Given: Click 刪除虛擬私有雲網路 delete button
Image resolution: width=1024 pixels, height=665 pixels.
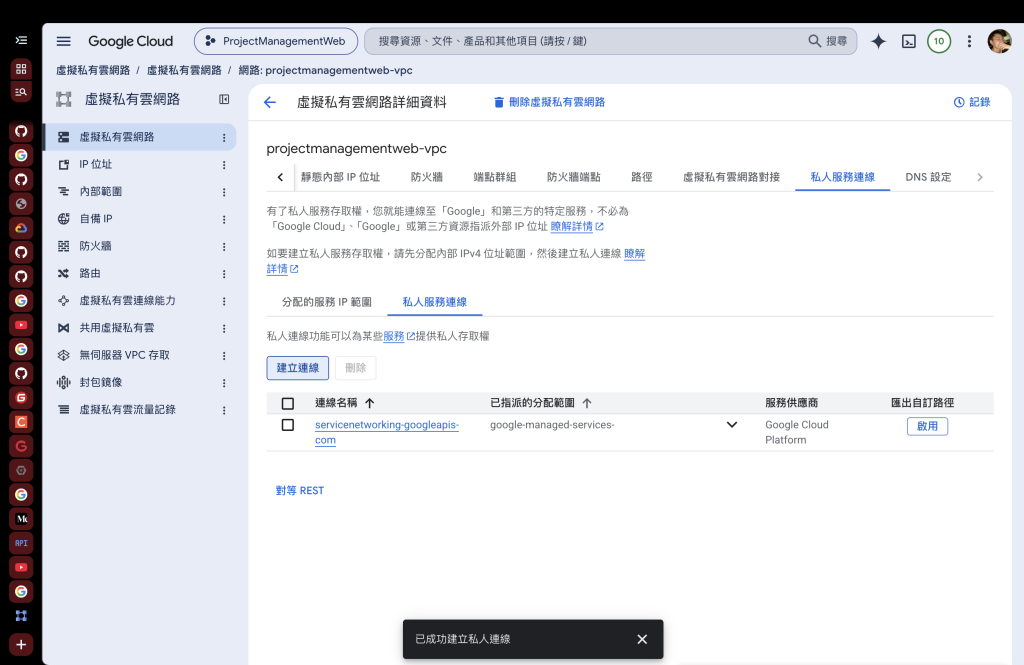Looking at the screenshot, I should [549, 102].
